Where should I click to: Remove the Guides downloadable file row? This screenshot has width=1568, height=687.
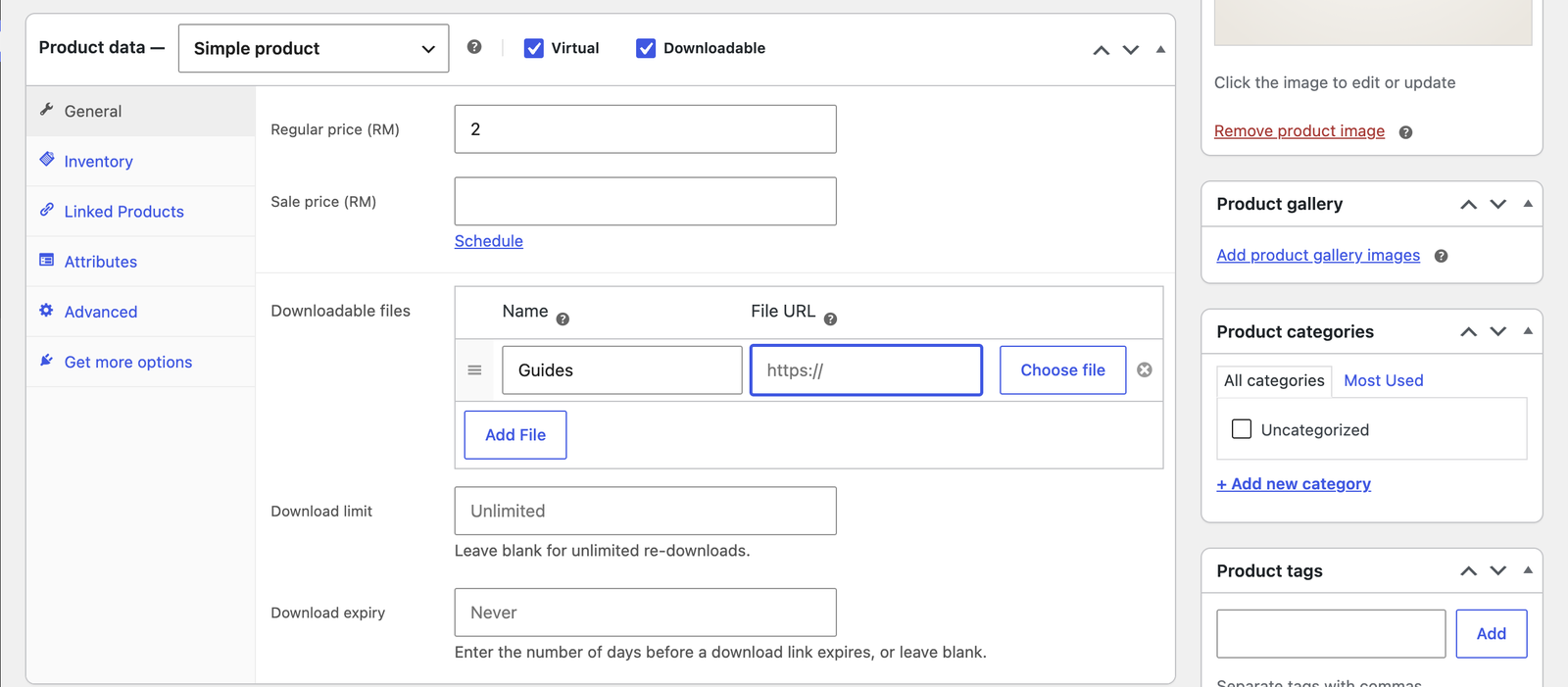click(x=1145, y=369)
